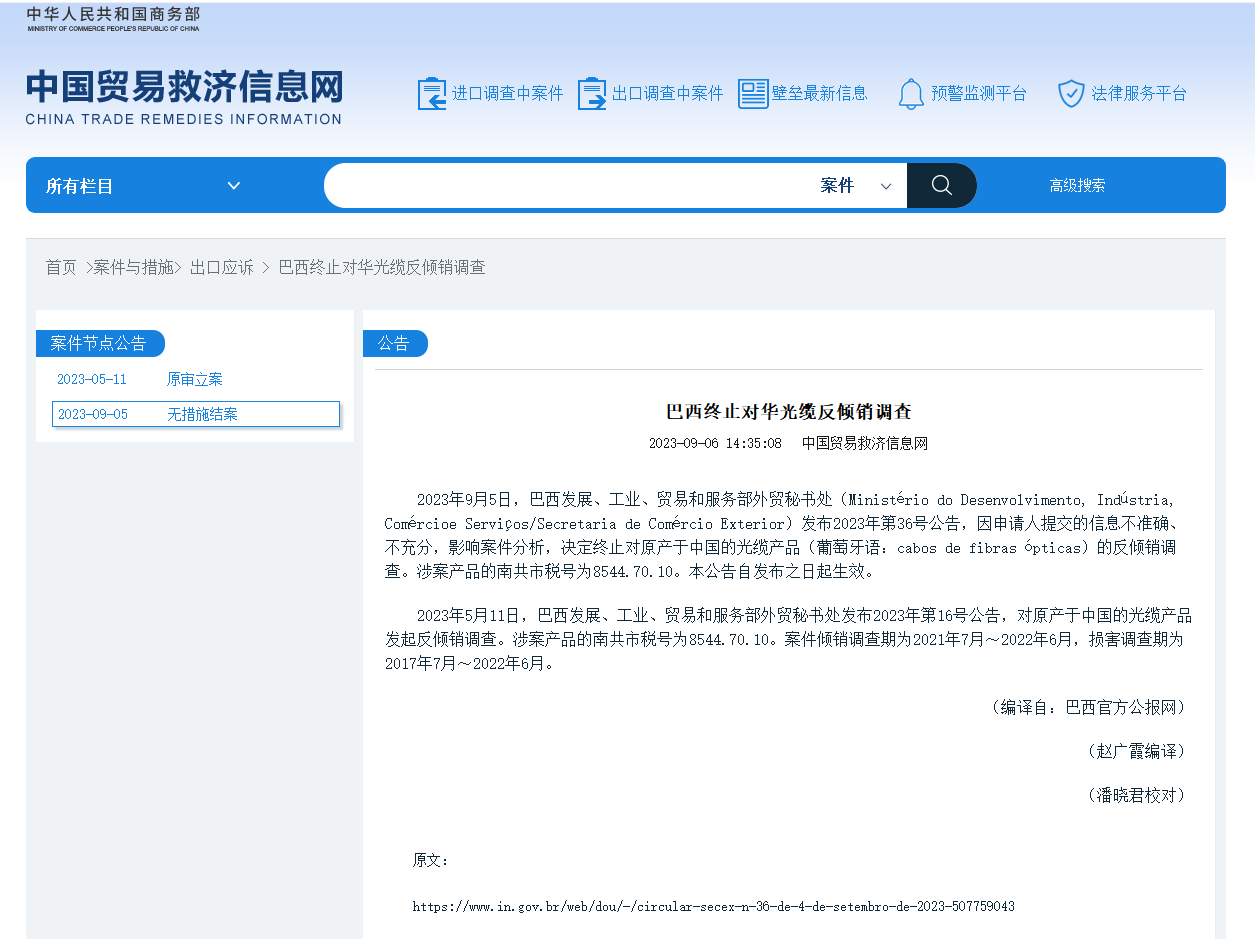Expand the 所有栏目 category dropdown
The image size is (1255, 939).
143,186
